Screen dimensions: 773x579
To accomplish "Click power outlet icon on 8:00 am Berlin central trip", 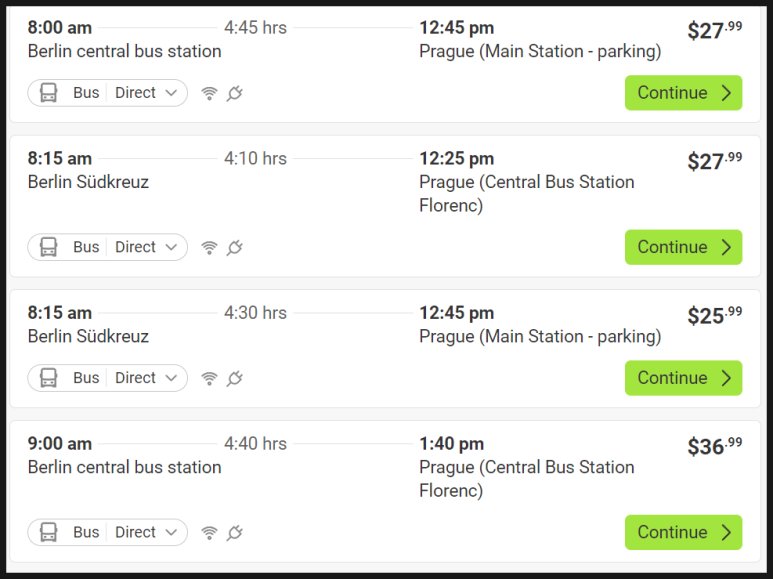I will 235,93.
